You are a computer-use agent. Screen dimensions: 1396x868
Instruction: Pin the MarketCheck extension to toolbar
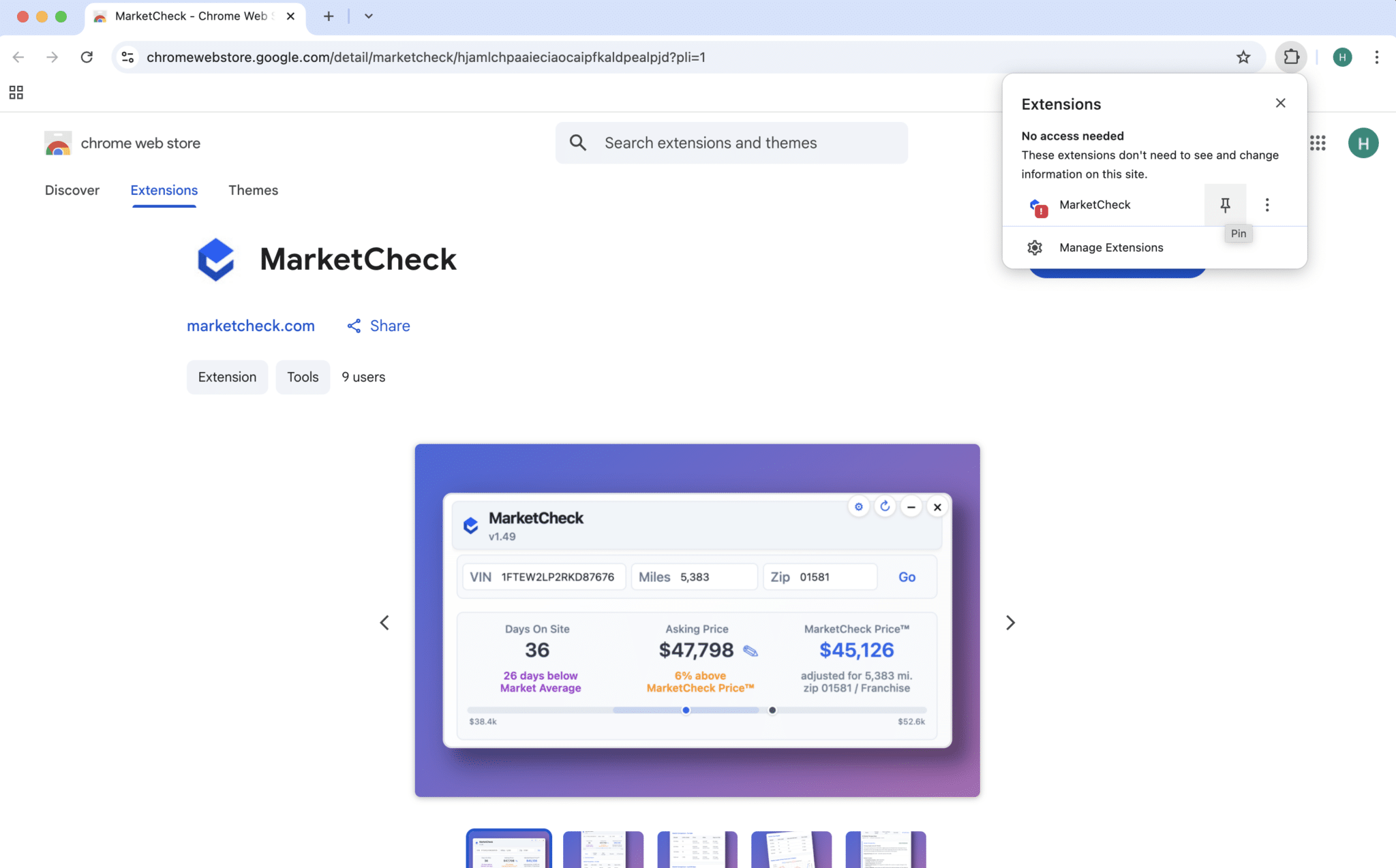[x=1225, y=204]
